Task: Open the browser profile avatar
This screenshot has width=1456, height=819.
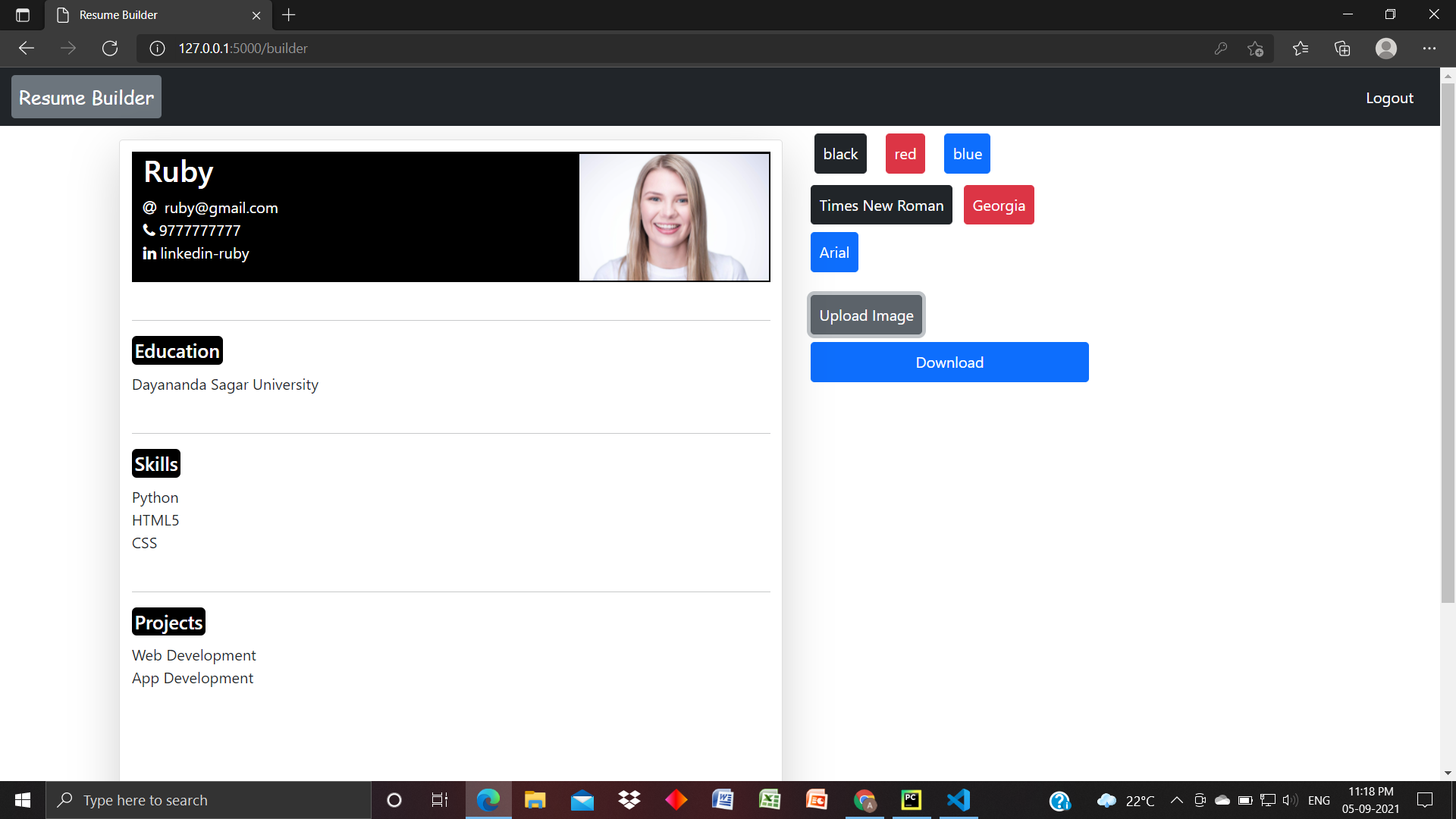Action: 1385,48
